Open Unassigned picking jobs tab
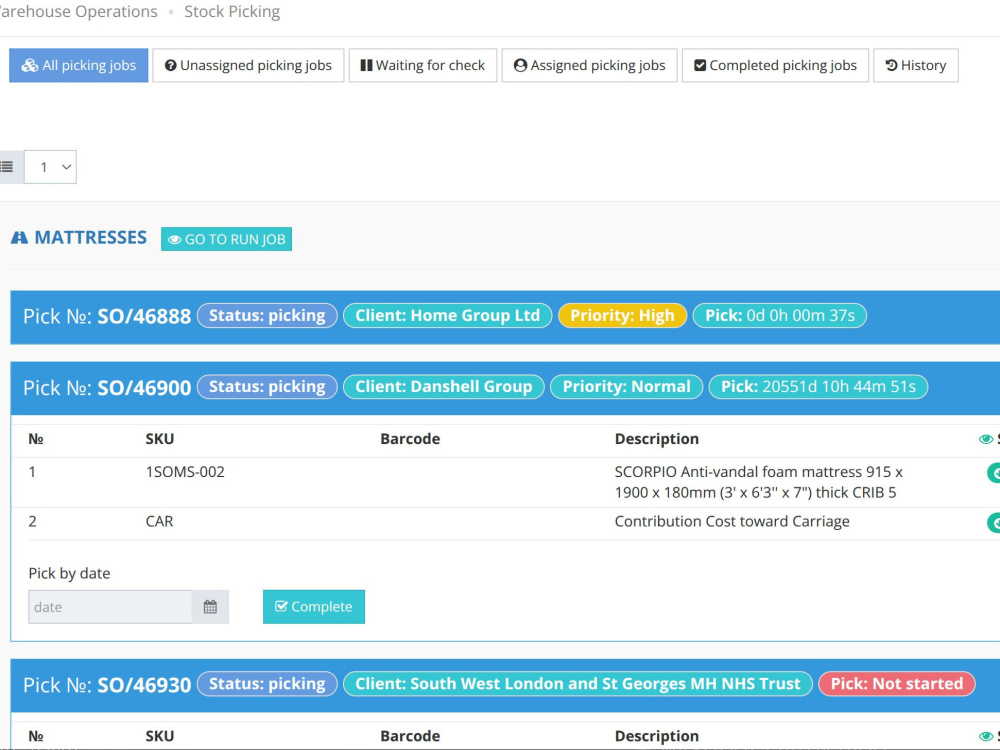This screenshot has height=750, width=1000. pyautogui.click(x=248, y=65)
